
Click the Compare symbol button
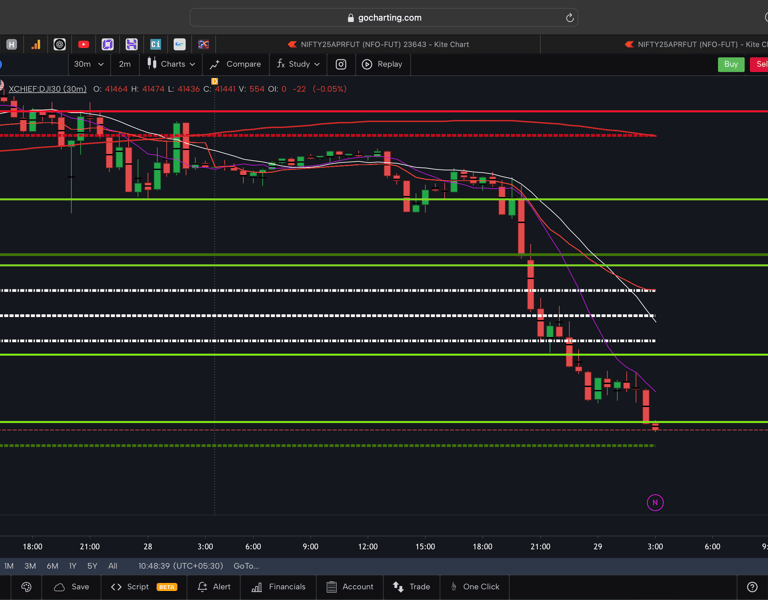[236, 64]
